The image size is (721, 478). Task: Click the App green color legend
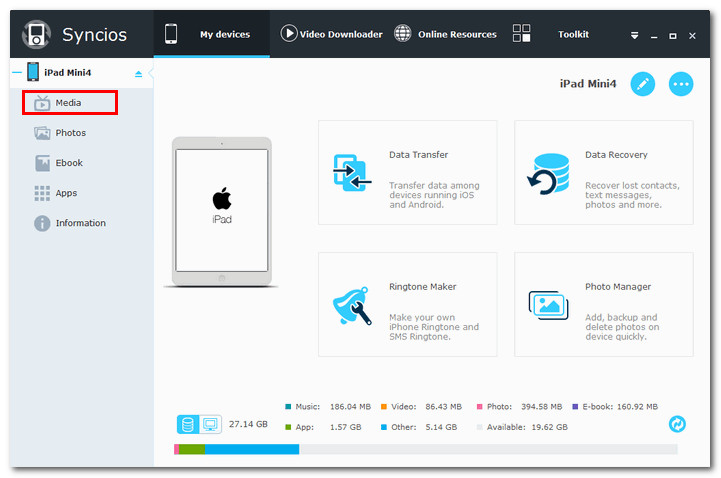[288, 427]
